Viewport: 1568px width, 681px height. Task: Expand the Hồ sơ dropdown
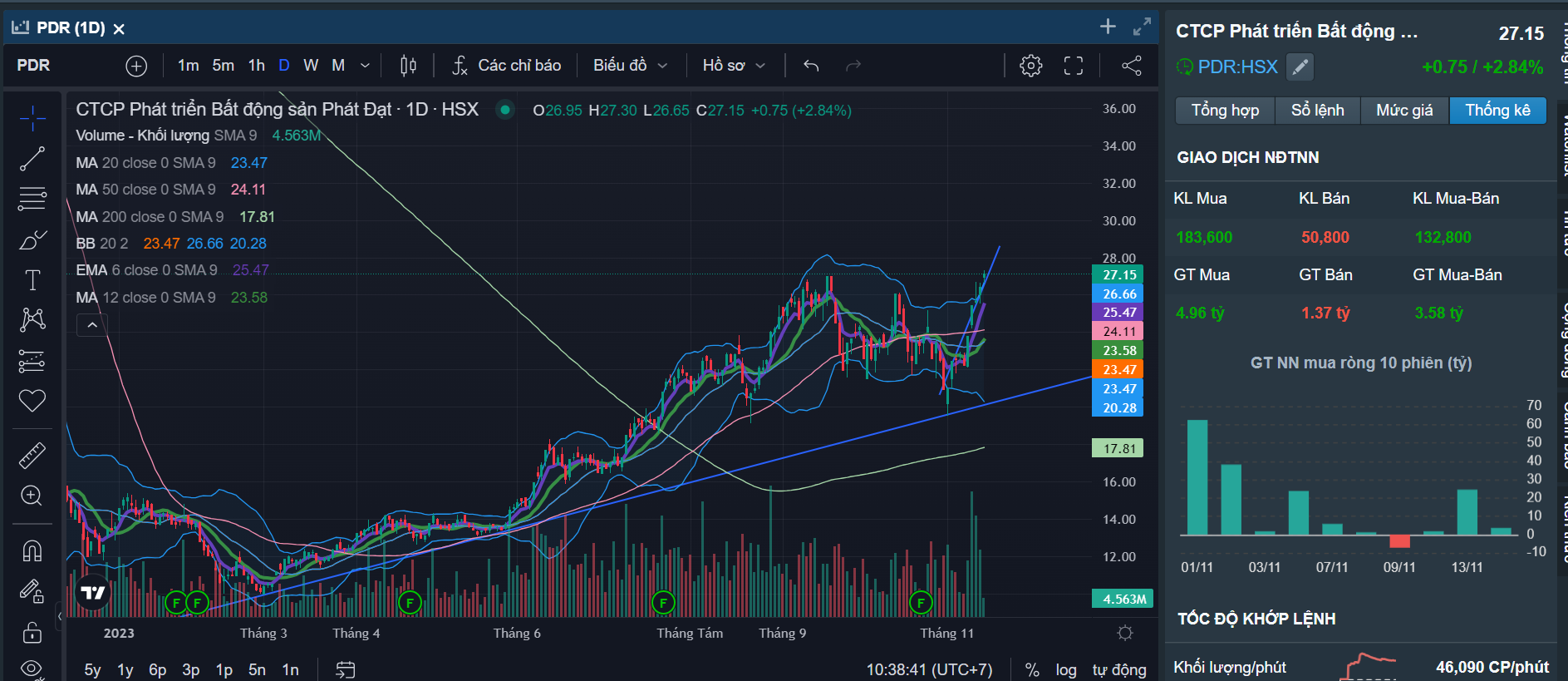click(x=734, y=66)
